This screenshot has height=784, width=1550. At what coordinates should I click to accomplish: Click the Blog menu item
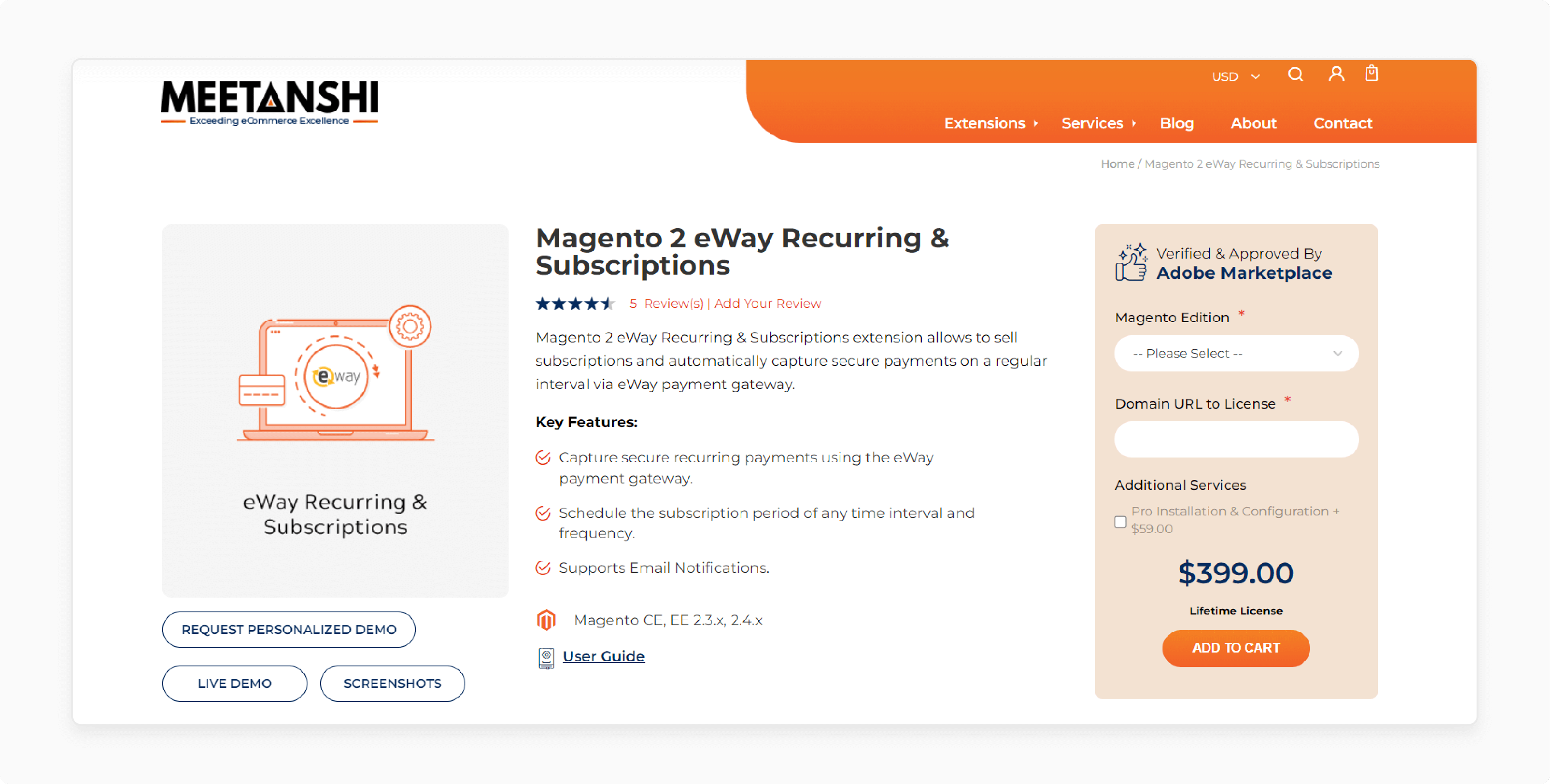pyautogui.click(x=1178, y=123)
